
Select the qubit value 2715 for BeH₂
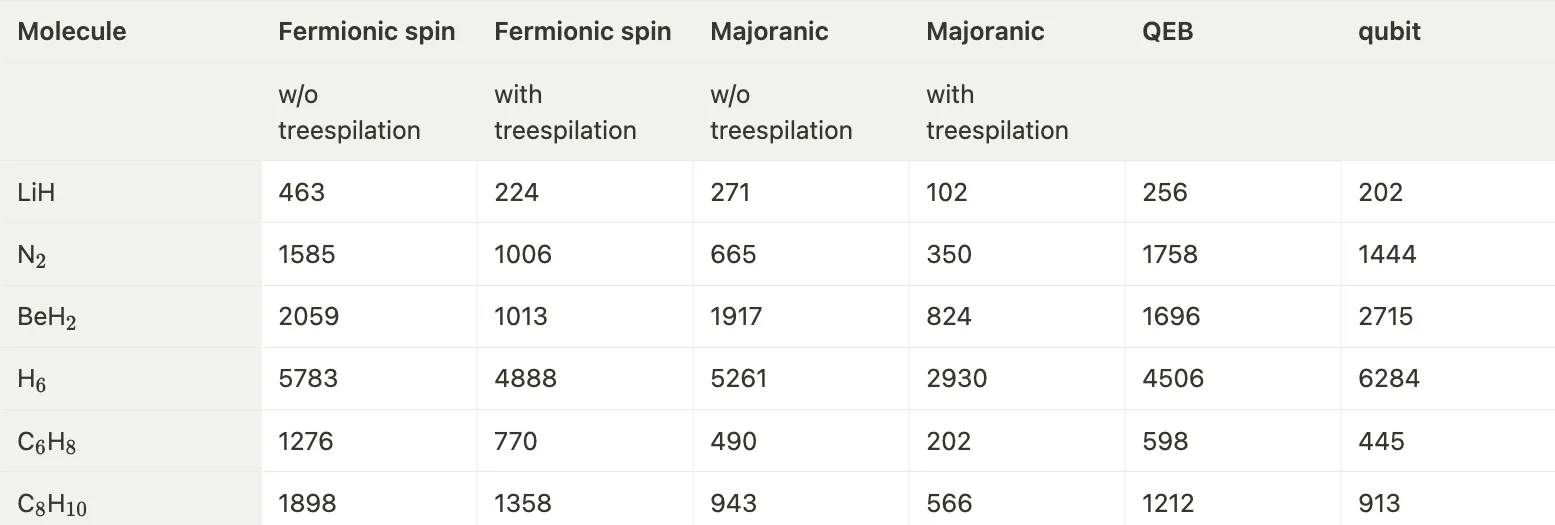tap(1385, 317)
